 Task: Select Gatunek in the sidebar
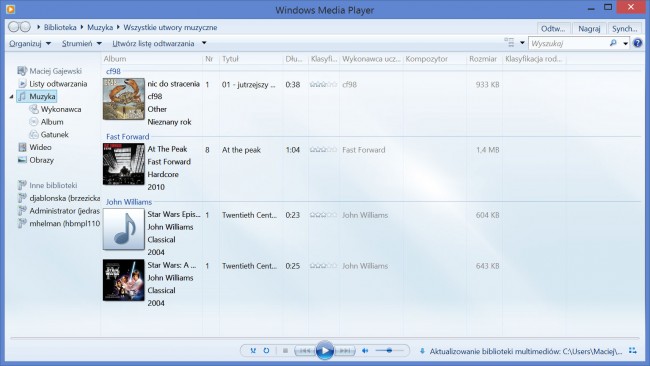click(54, 135)
